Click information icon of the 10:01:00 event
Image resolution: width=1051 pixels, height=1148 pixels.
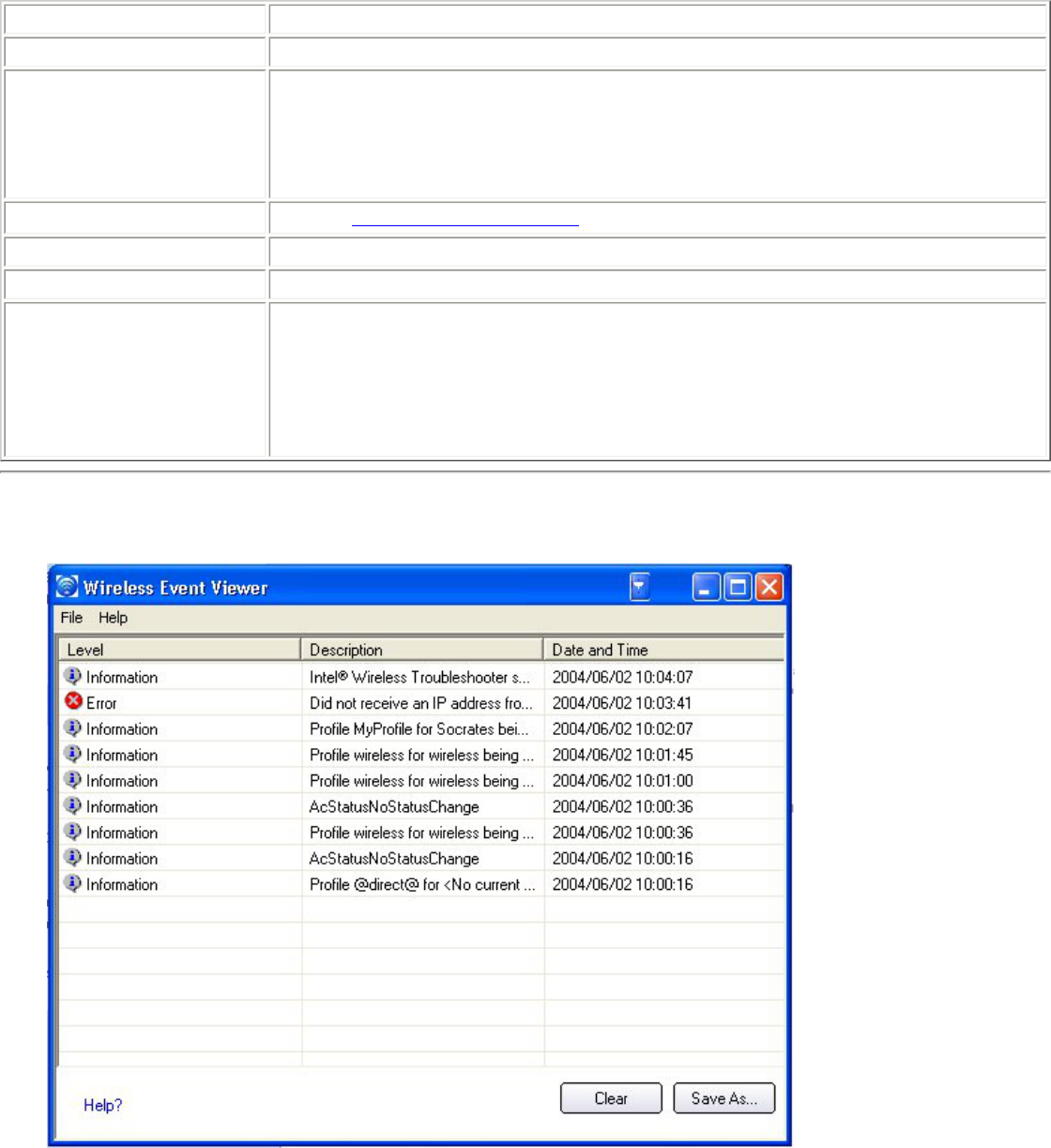coord(73,779)
